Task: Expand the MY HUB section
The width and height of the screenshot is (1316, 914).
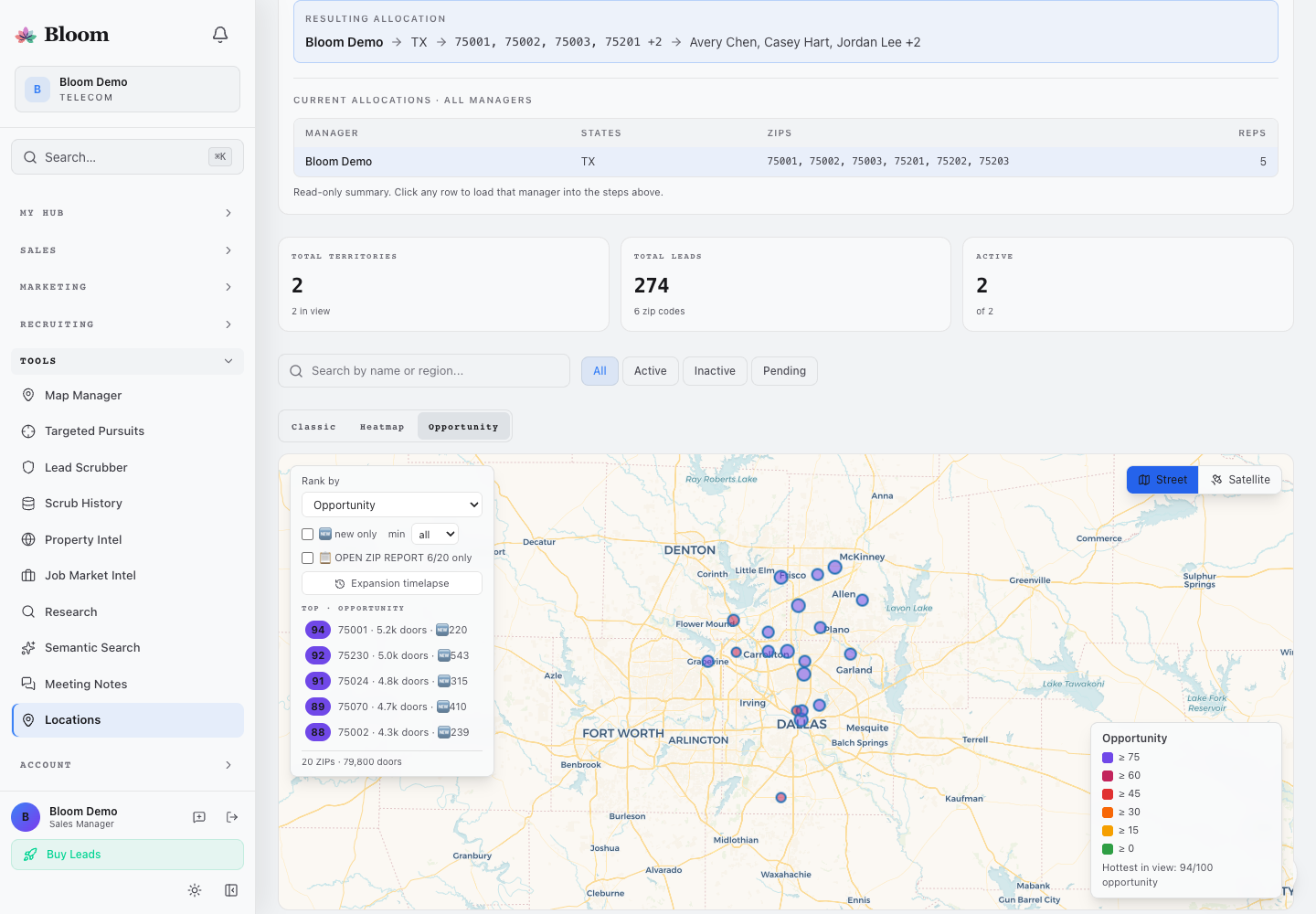Action: coord(127,213)
